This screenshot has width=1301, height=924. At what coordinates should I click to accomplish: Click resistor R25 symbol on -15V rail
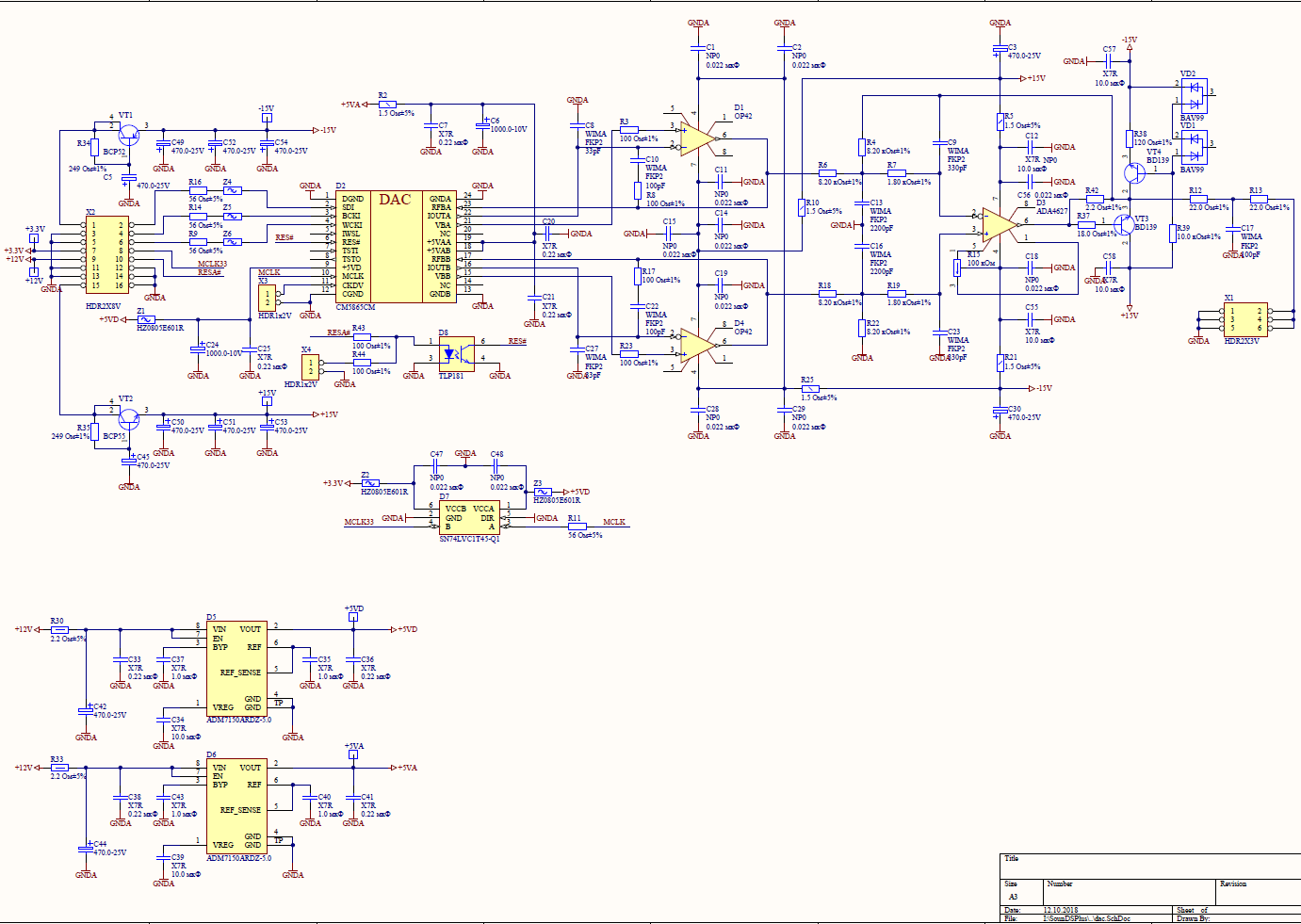pos(810,388)
